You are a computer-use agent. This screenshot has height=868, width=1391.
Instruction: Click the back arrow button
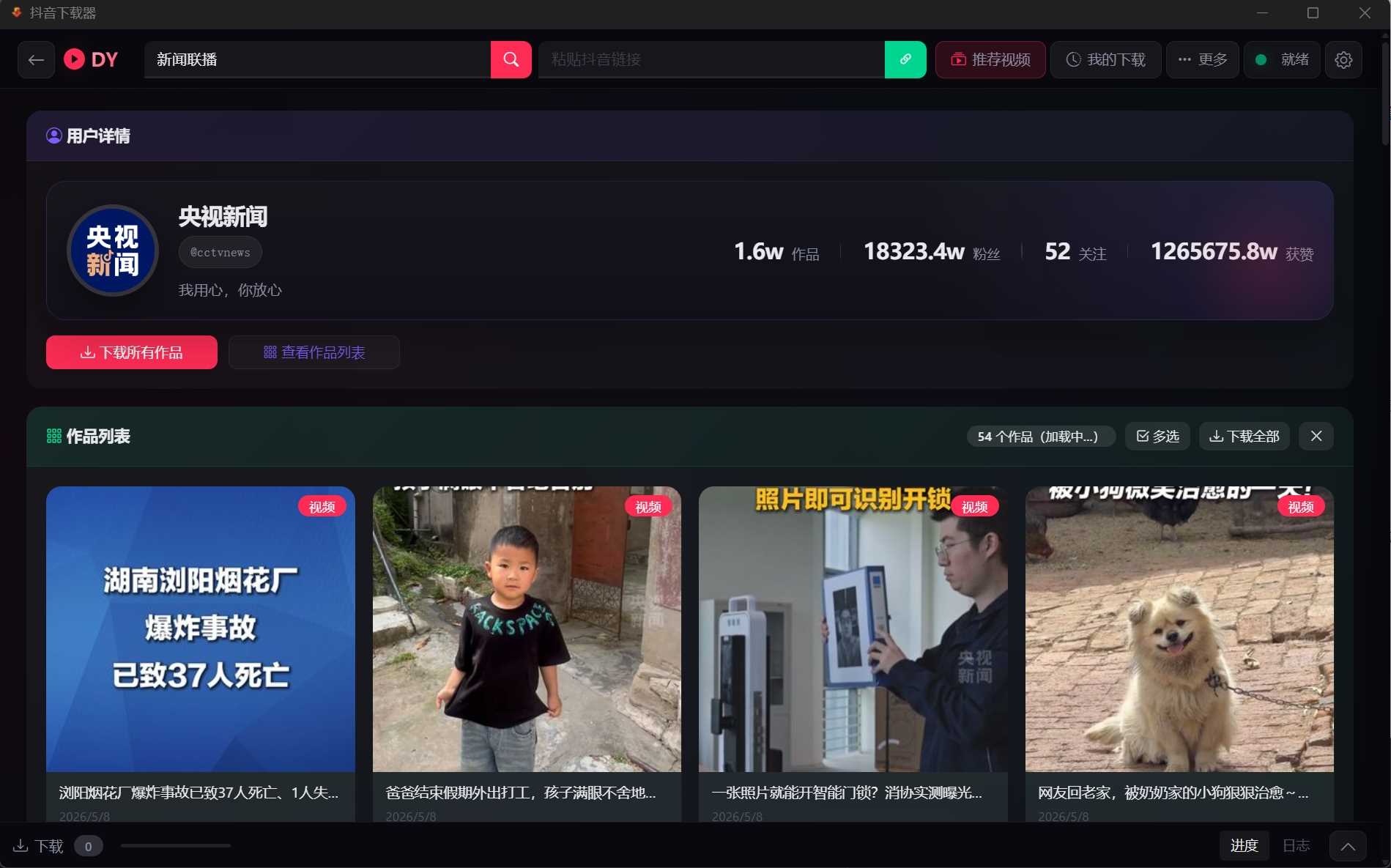[x=36, y=60]
